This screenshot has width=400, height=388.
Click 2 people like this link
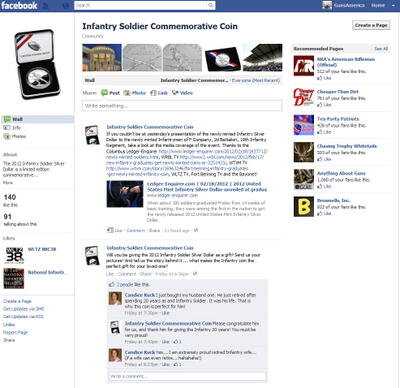pyautogui.click(x=133, y=285)
